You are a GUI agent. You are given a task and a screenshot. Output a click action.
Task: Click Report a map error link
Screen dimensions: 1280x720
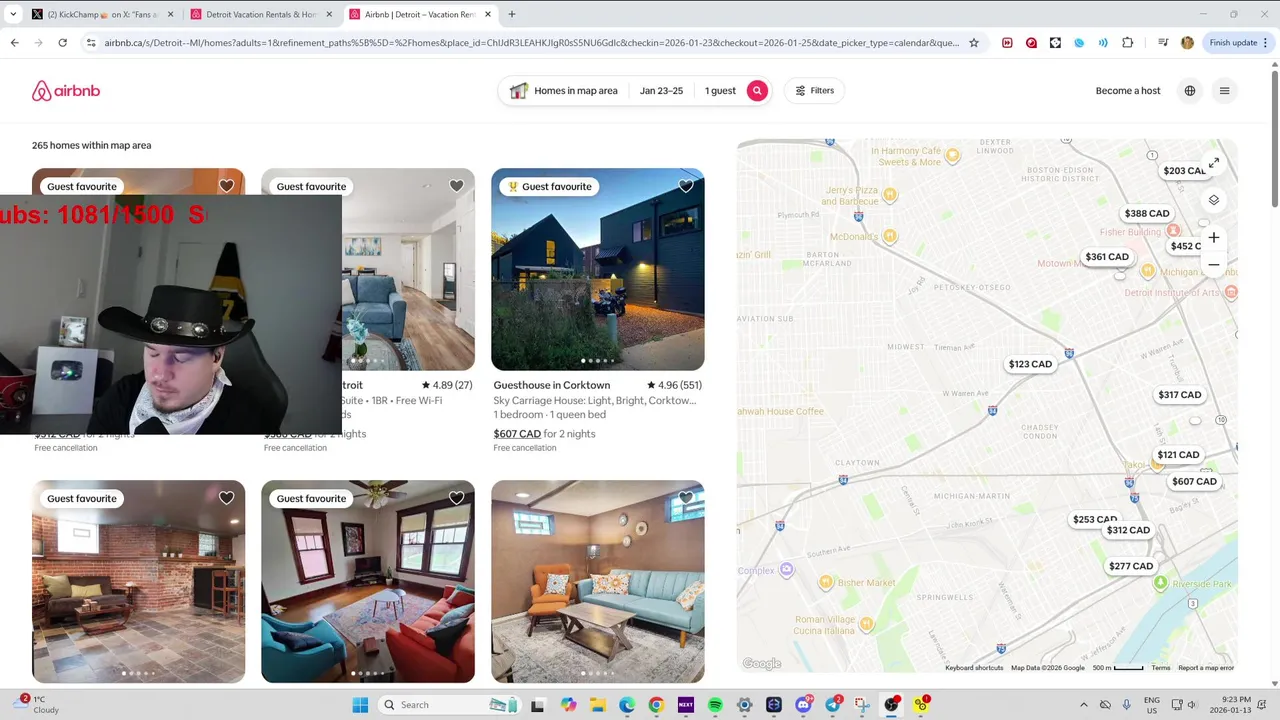[x=1206, y=668]
